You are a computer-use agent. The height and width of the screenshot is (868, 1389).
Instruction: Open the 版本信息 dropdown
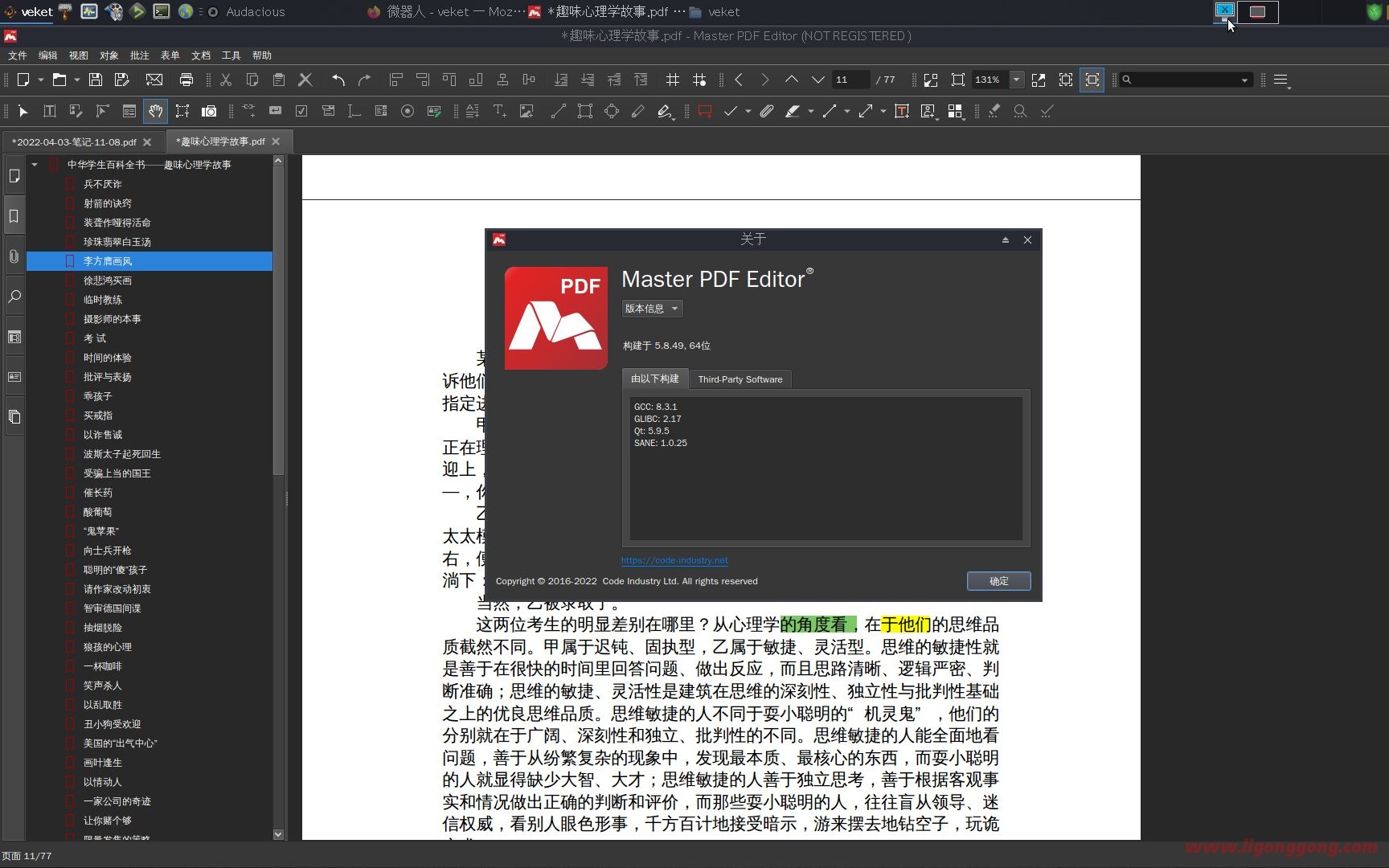tap(652, 309)
